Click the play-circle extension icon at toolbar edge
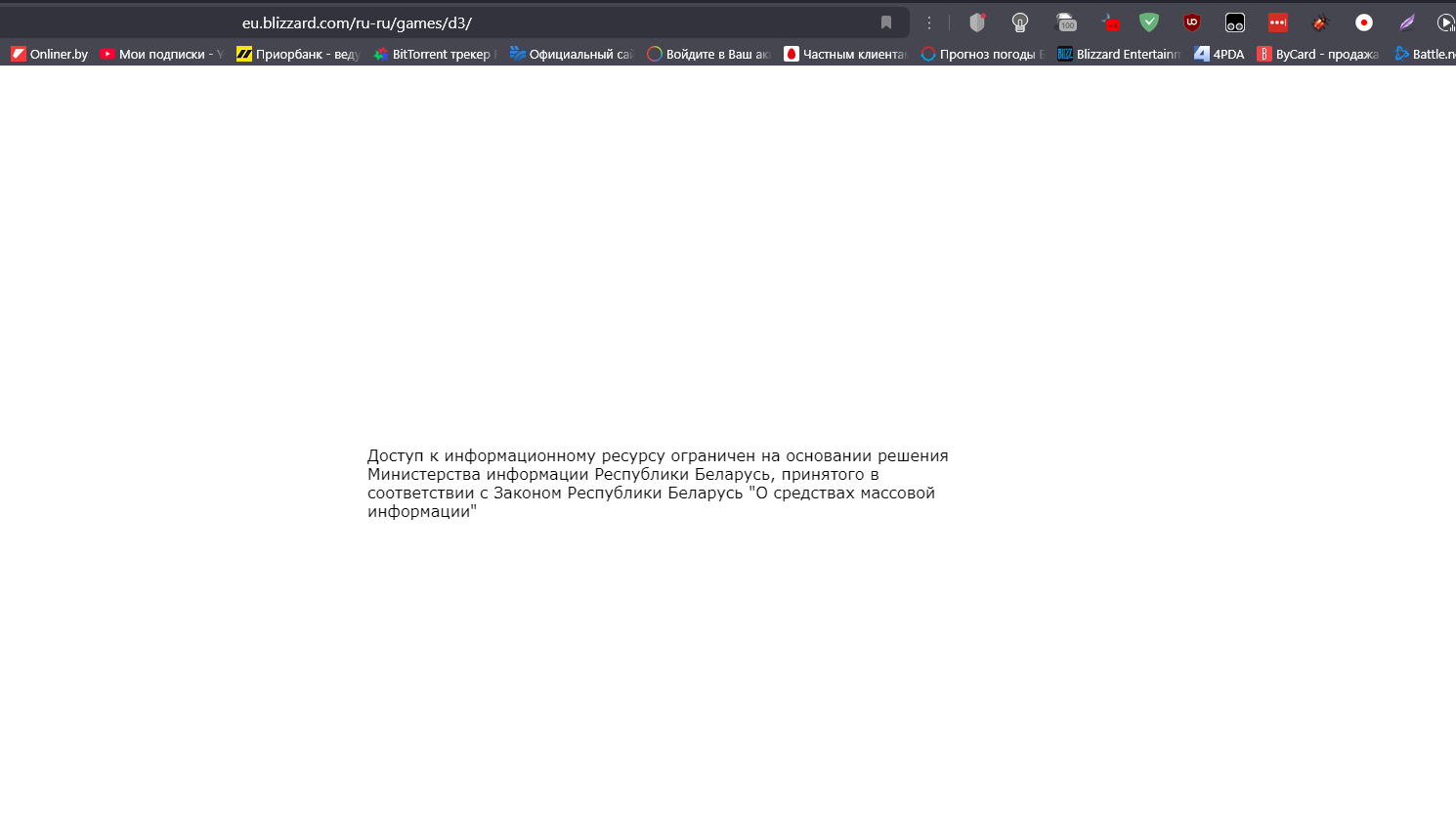Image resolution: width=1456 pixels, height=816 pixels. tap(1445, 22)
